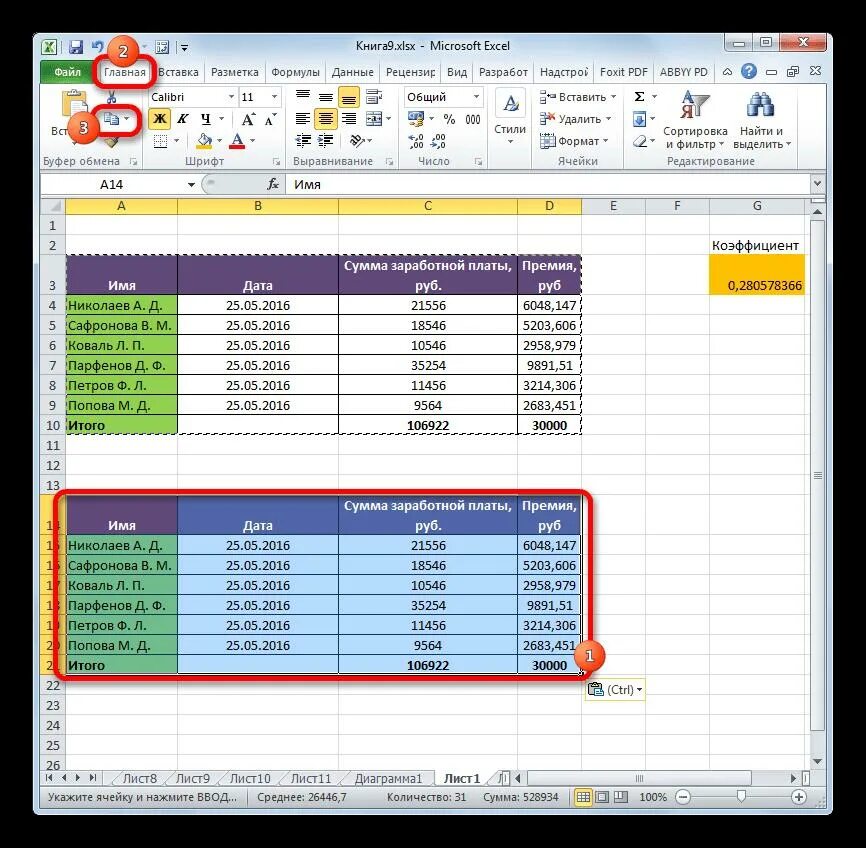This screenshot has height=848, width=866.
Task: Apply the font color letter A icon
Action: click(237, 141)
